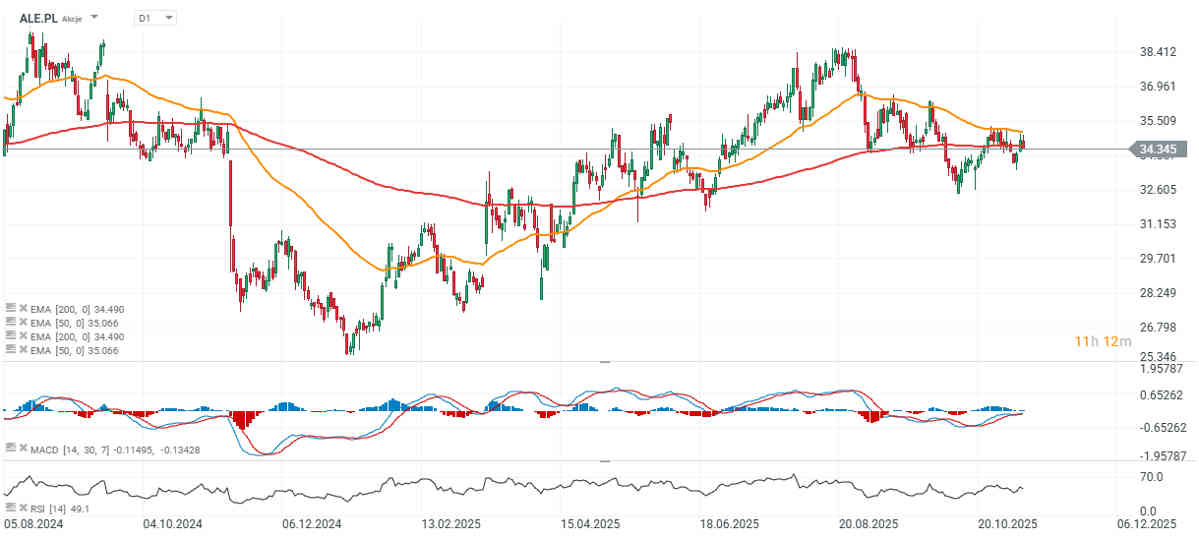Grab the resize handle above the RSI panel
The image size is (1199, 541).
point(603,461)
